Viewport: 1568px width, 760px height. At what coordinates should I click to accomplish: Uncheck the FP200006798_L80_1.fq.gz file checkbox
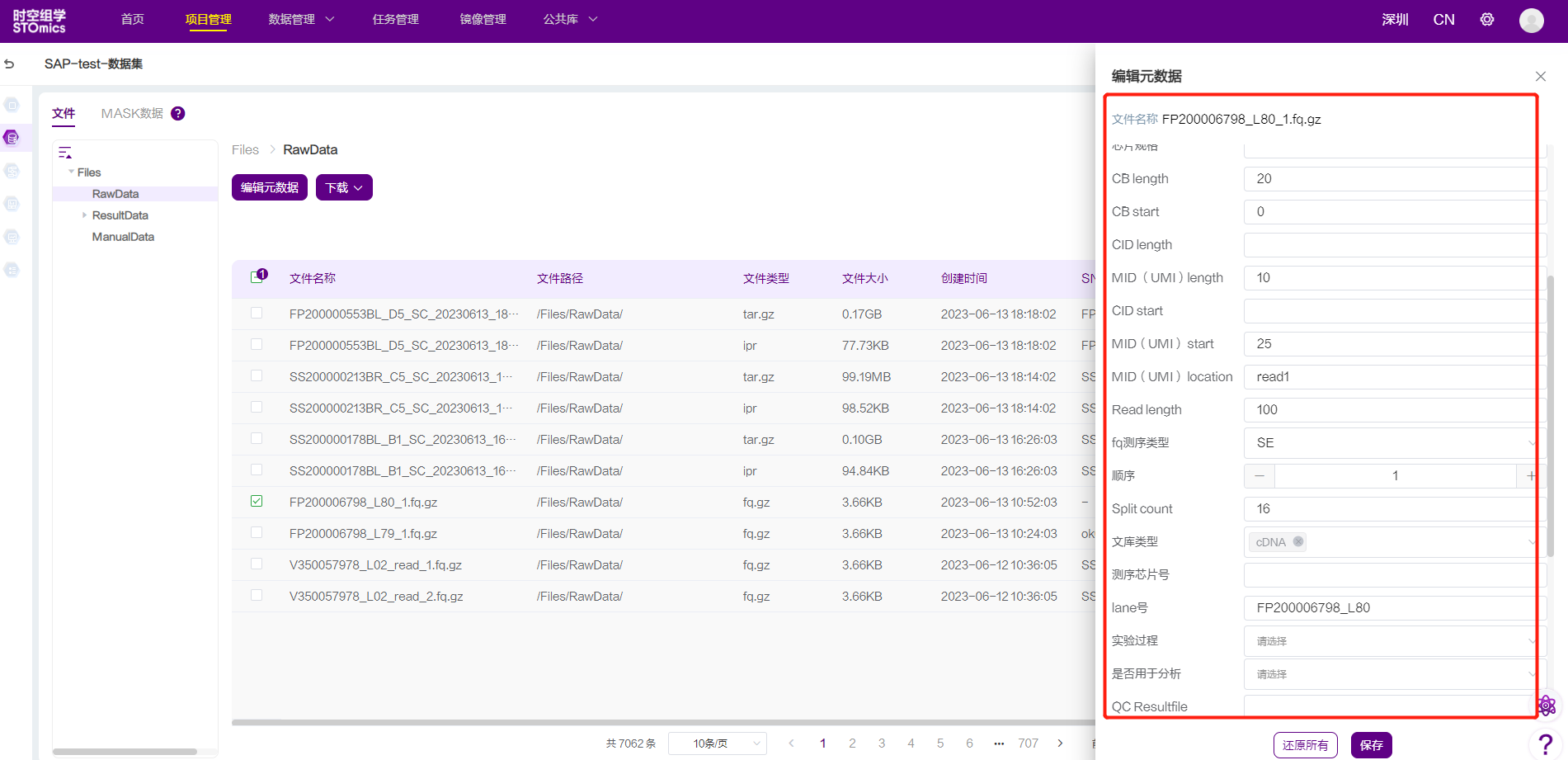click(x=257, y=502)
